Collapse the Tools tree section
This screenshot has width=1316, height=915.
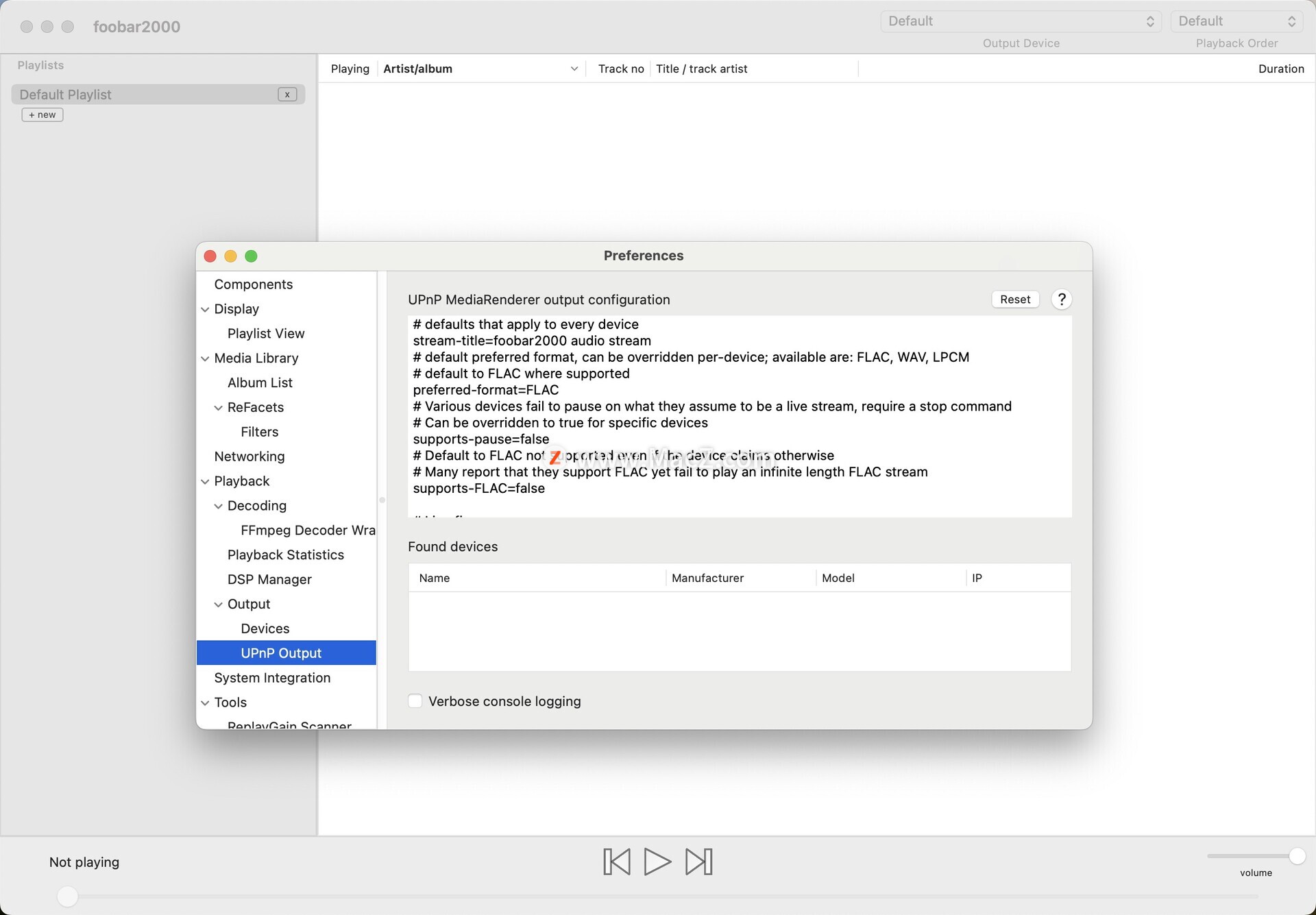[205, 703]
